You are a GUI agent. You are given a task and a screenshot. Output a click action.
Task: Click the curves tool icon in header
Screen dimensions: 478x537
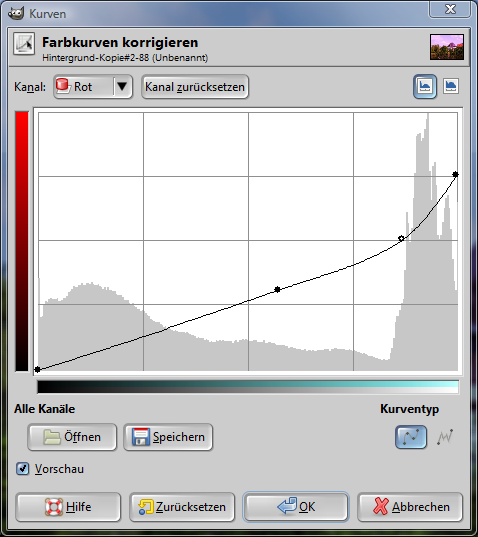tap(24, 44)
